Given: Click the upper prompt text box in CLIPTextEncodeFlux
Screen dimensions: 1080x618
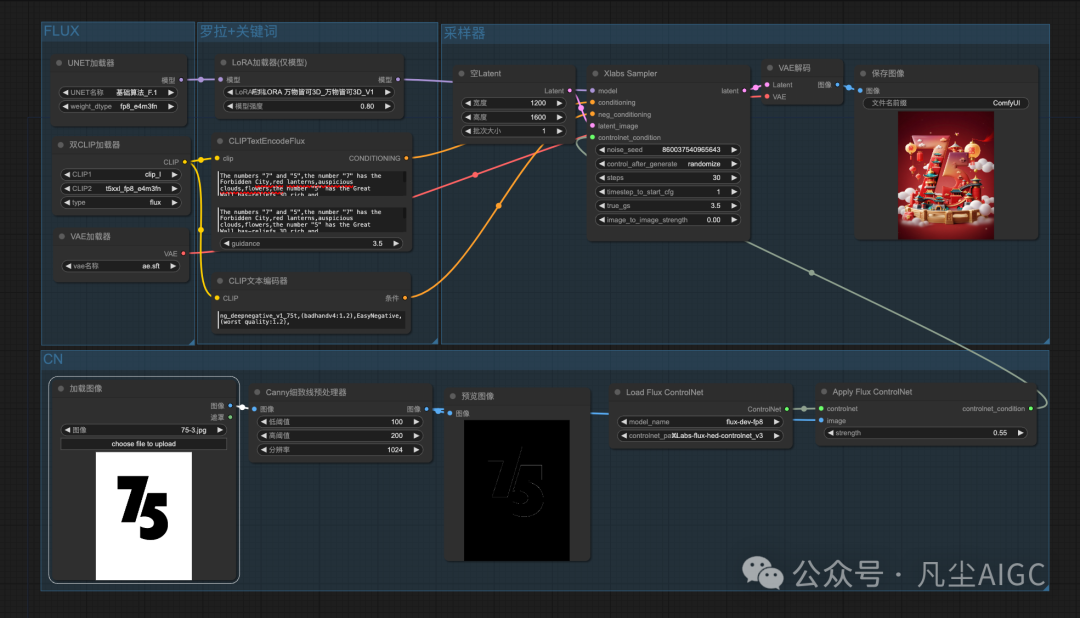Looking at the screenshot, I should [x=311, y=183].
